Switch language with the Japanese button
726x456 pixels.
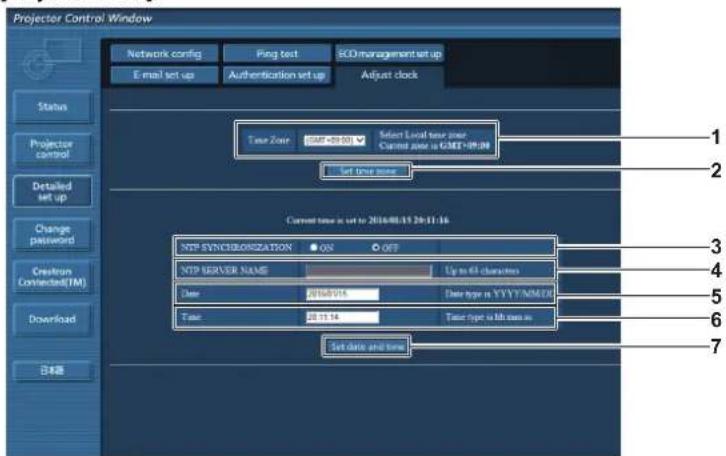click(x=52, y=370)
